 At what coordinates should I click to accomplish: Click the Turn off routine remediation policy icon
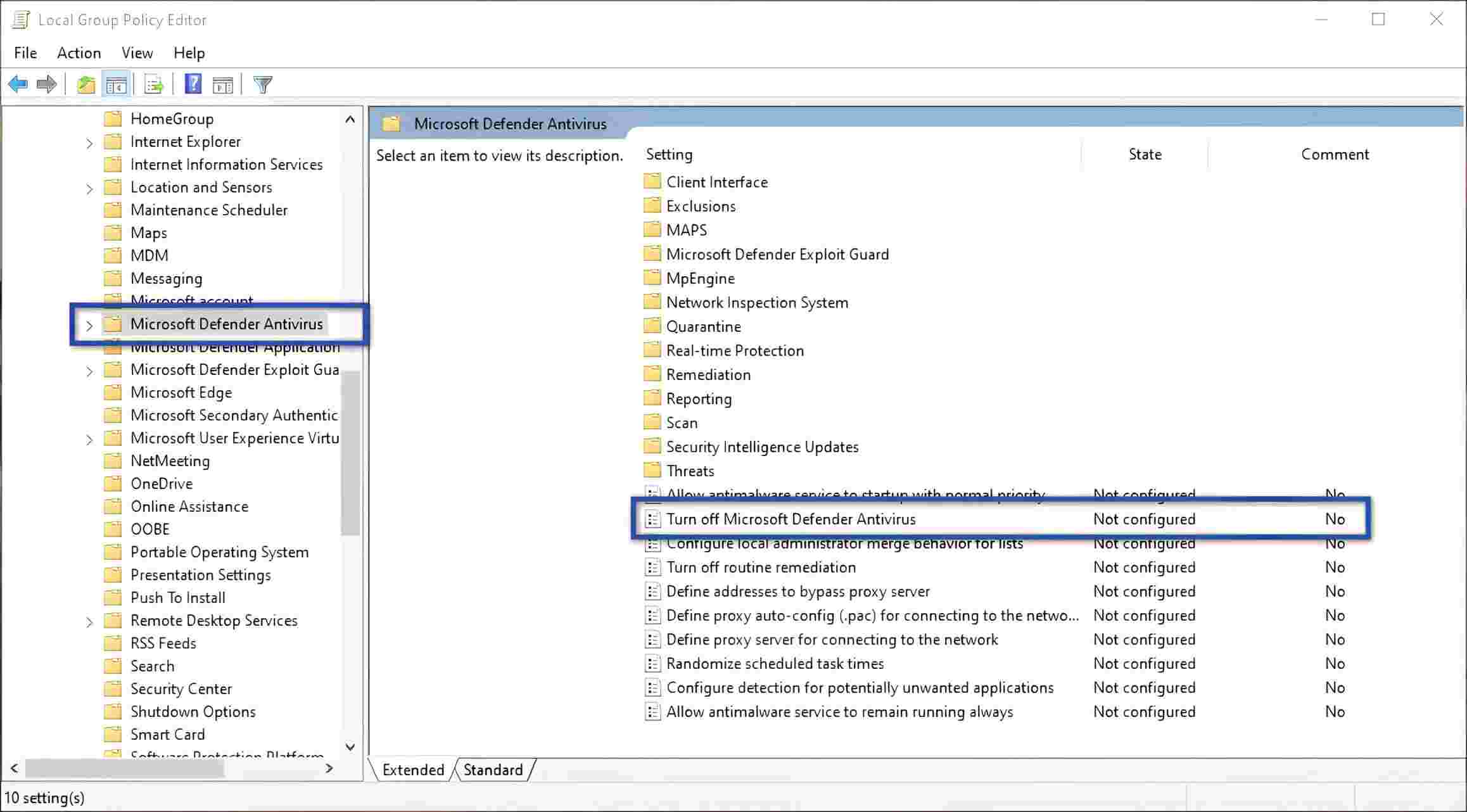(x=652, y=567)
